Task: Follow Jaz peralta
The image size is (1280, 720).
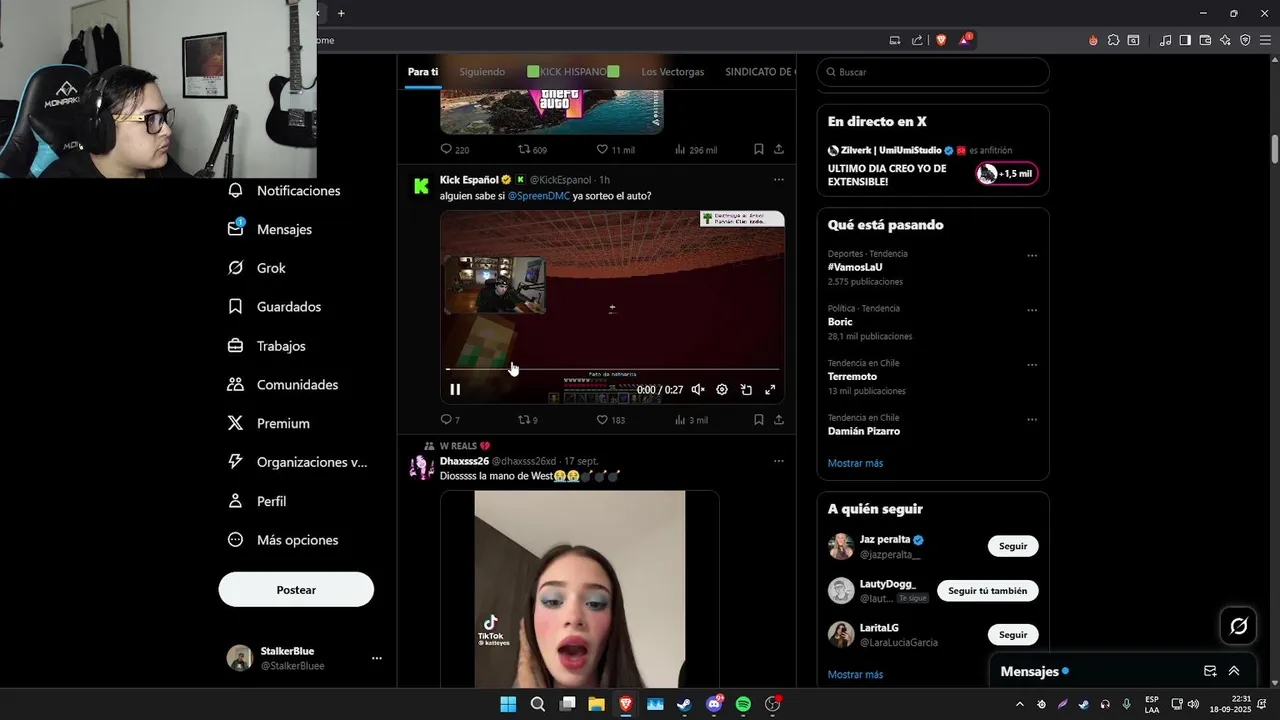Action: tap(1013, 546)
